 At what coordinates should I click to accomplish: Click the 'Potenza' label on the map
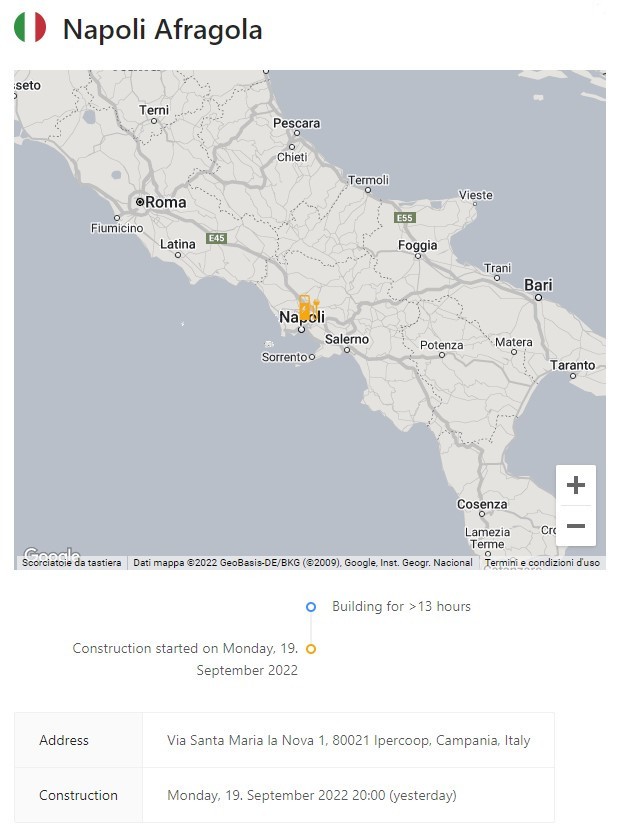pyautogui.click(x=442, y=345)
